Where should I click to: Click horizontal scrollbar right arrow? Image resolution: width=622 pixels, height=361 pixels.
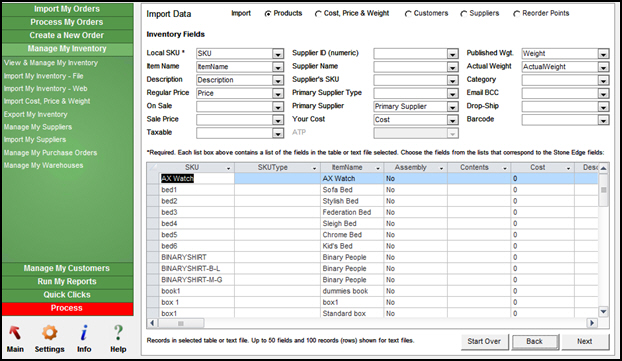[x=592, y=323]
